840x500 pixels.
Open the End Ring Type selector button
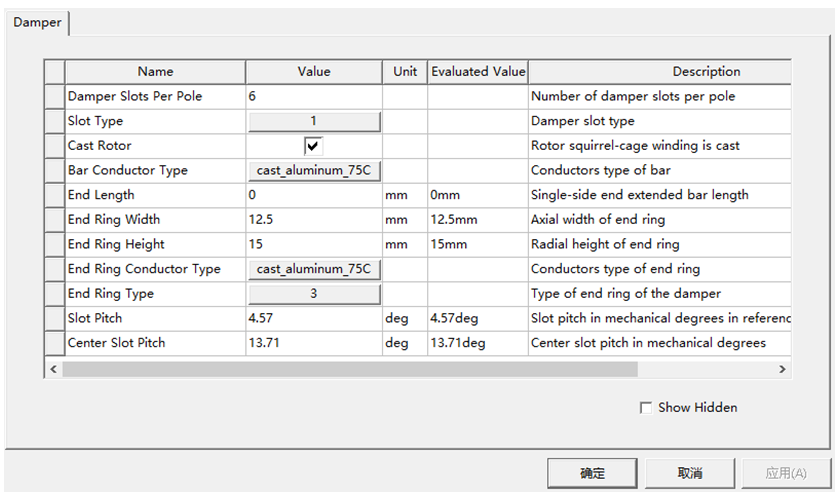point(314,294)
